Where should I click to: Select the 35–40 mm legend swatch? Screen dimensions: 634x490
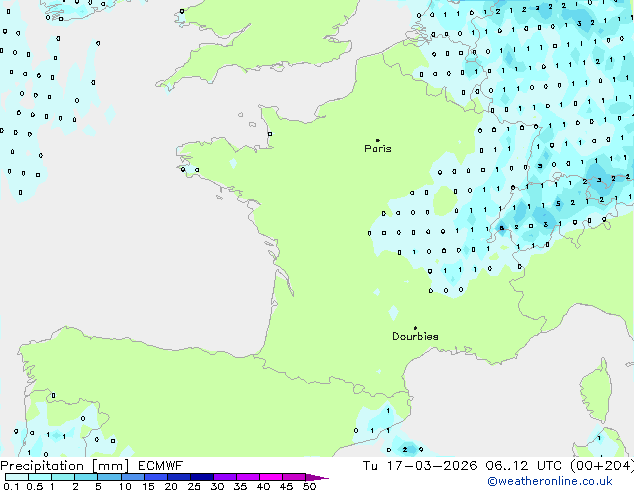[x=247, y=477]
